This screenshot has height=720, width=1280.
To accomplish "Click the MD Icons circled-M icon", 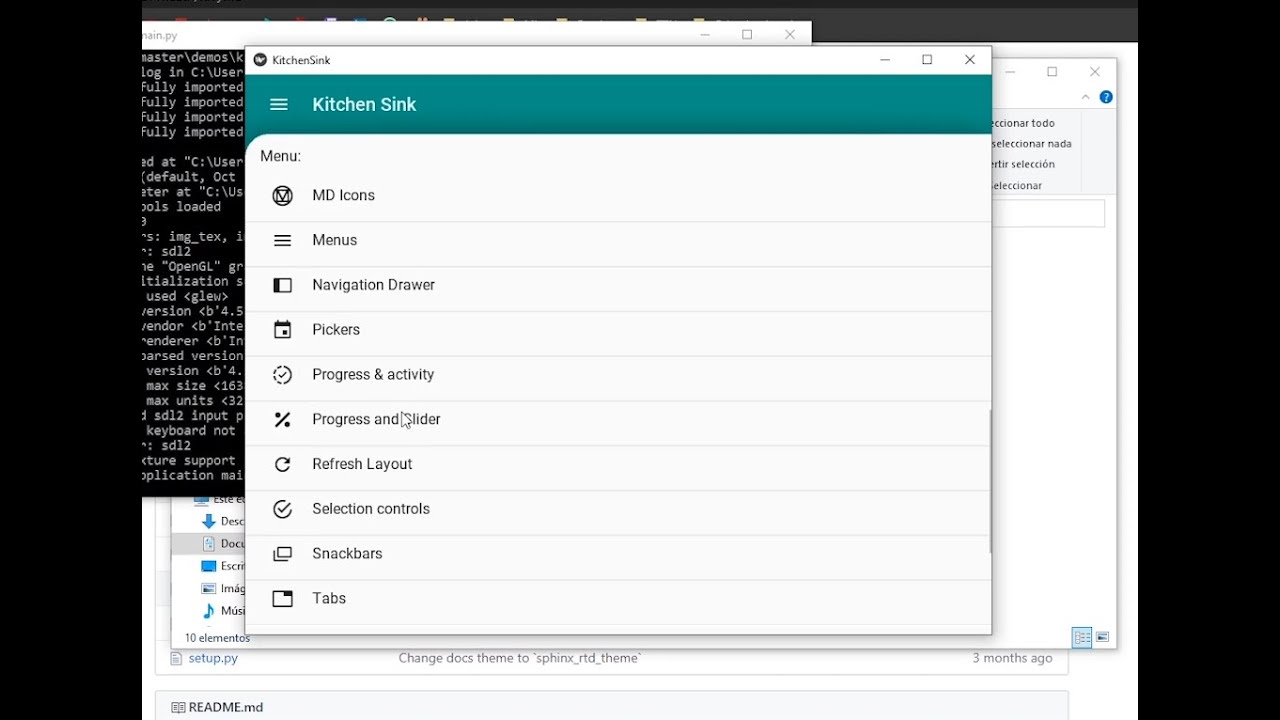I will [283, 196].
